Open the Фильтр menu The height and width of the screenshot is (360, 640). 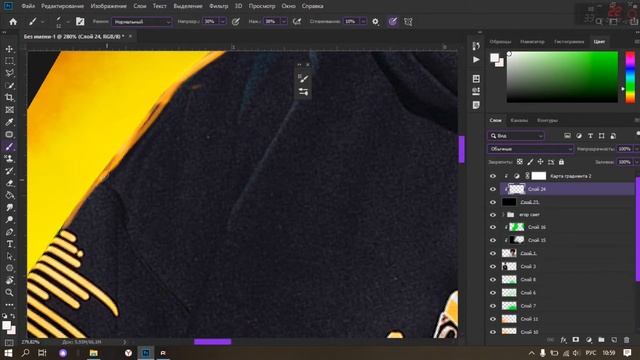(218, 6)
